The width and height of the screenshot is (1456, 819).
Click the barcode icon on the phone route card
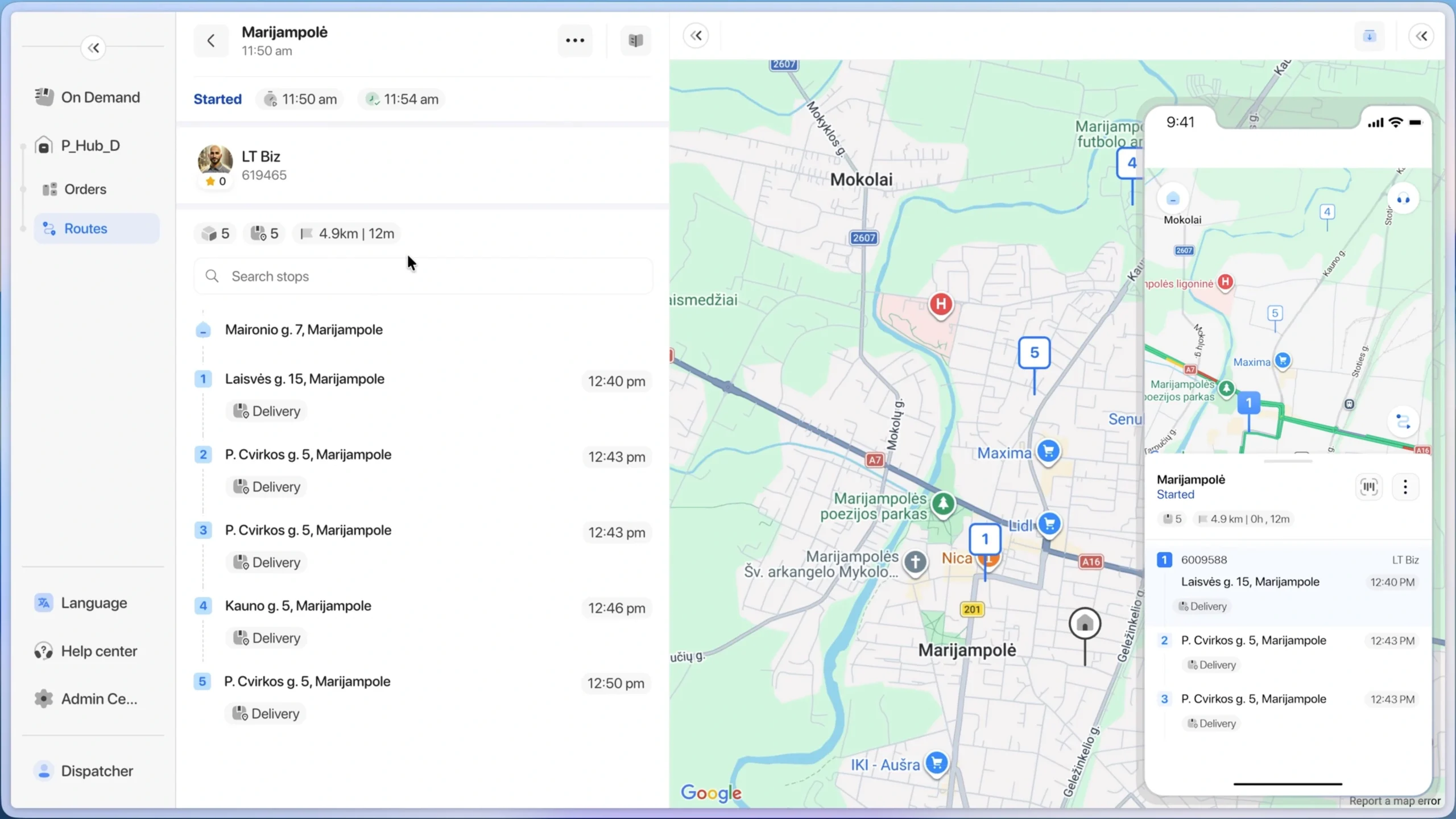point(1368,487)
